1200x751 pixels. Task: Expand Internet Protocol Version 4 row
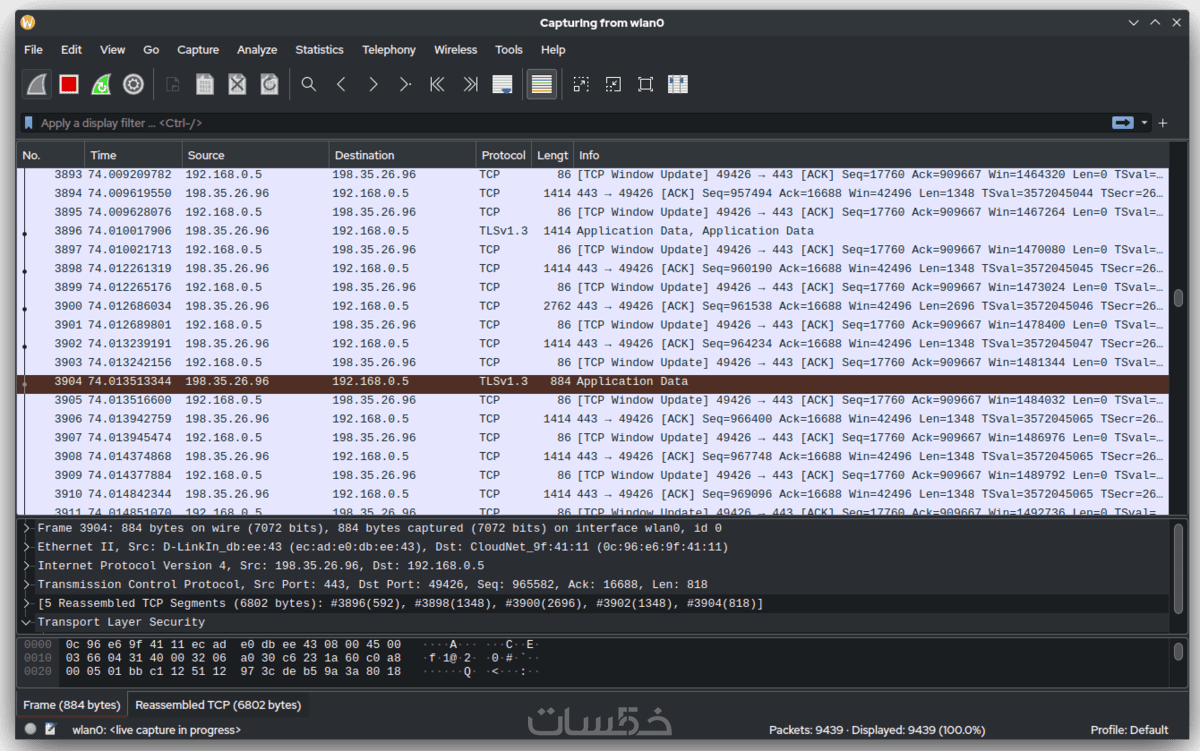[27, 566]
